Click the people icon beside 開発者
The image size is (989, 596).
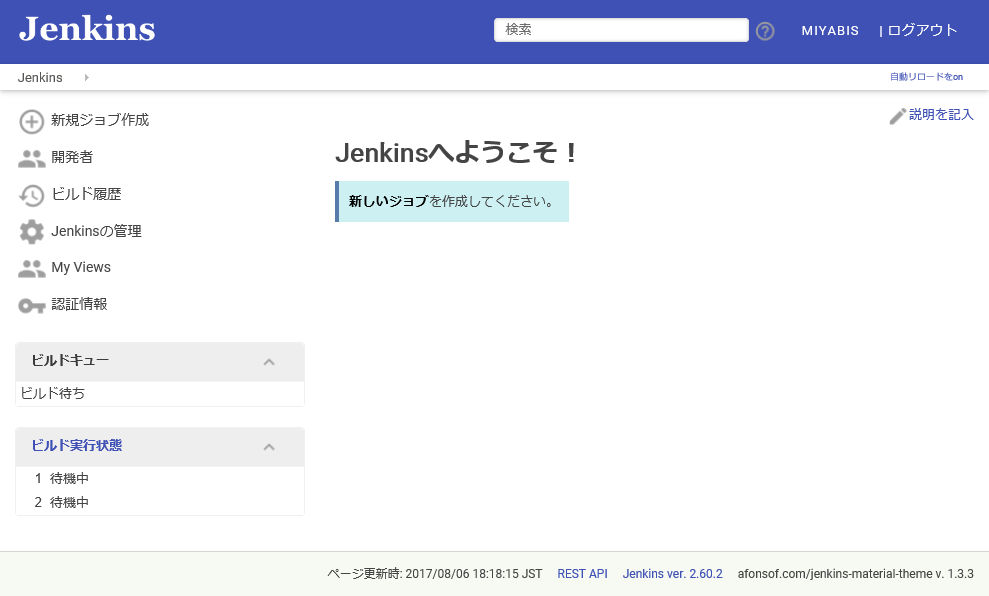pos(32,158)
